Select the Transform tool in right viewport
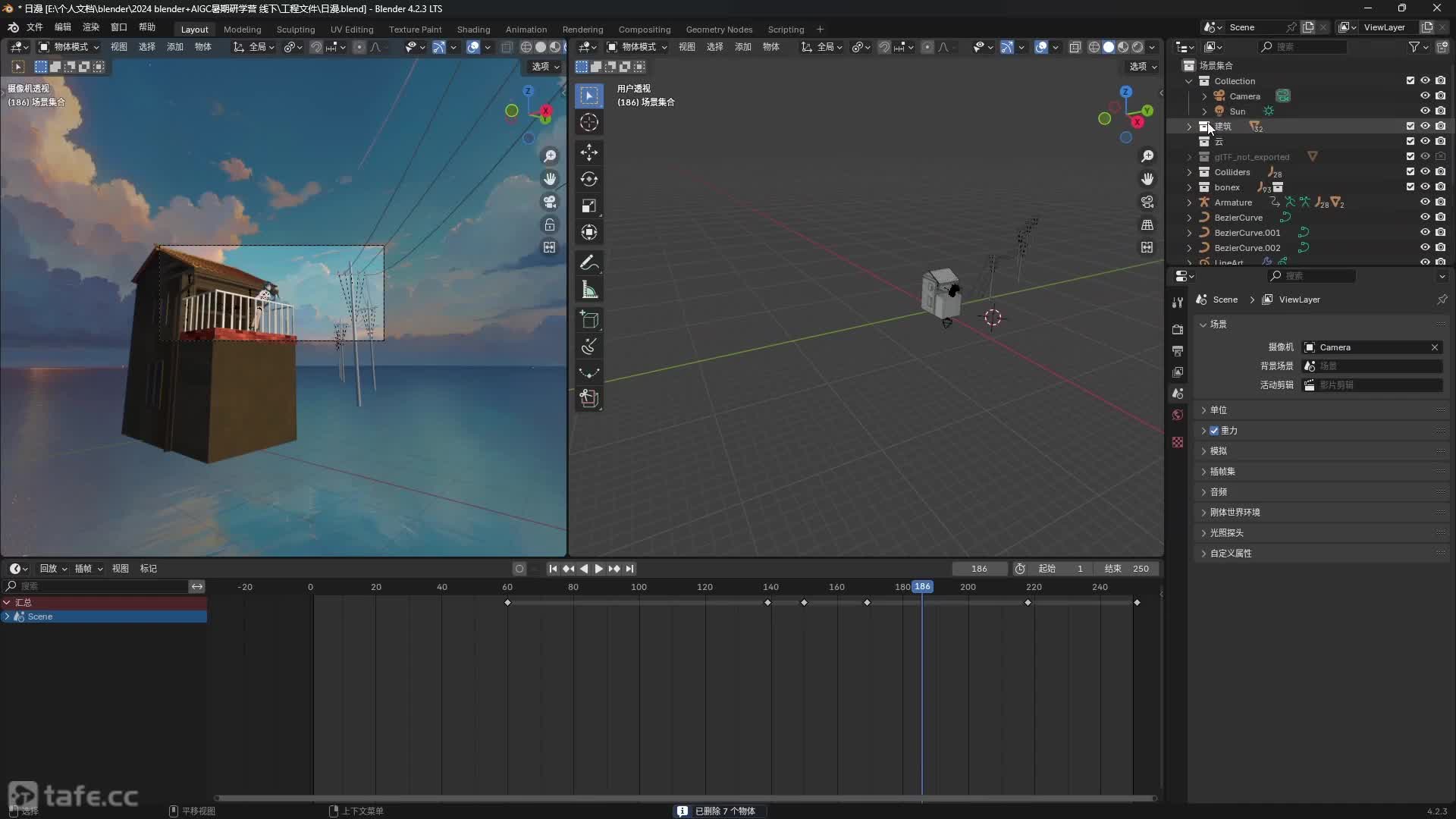The height and width of the screenshot is (819, 1456). 589,233
